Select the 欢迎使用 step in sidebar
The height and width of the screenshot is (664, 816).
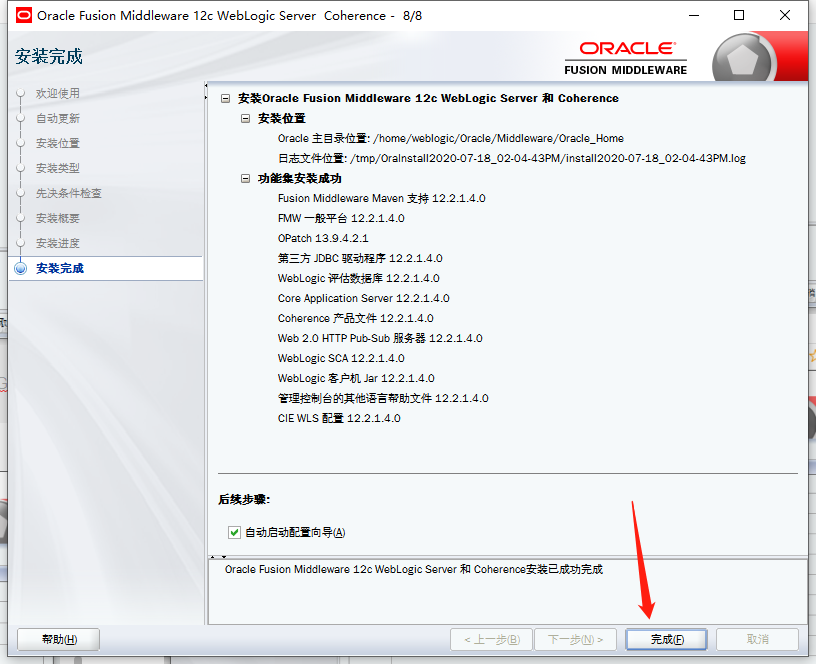[x=58, y=93]
